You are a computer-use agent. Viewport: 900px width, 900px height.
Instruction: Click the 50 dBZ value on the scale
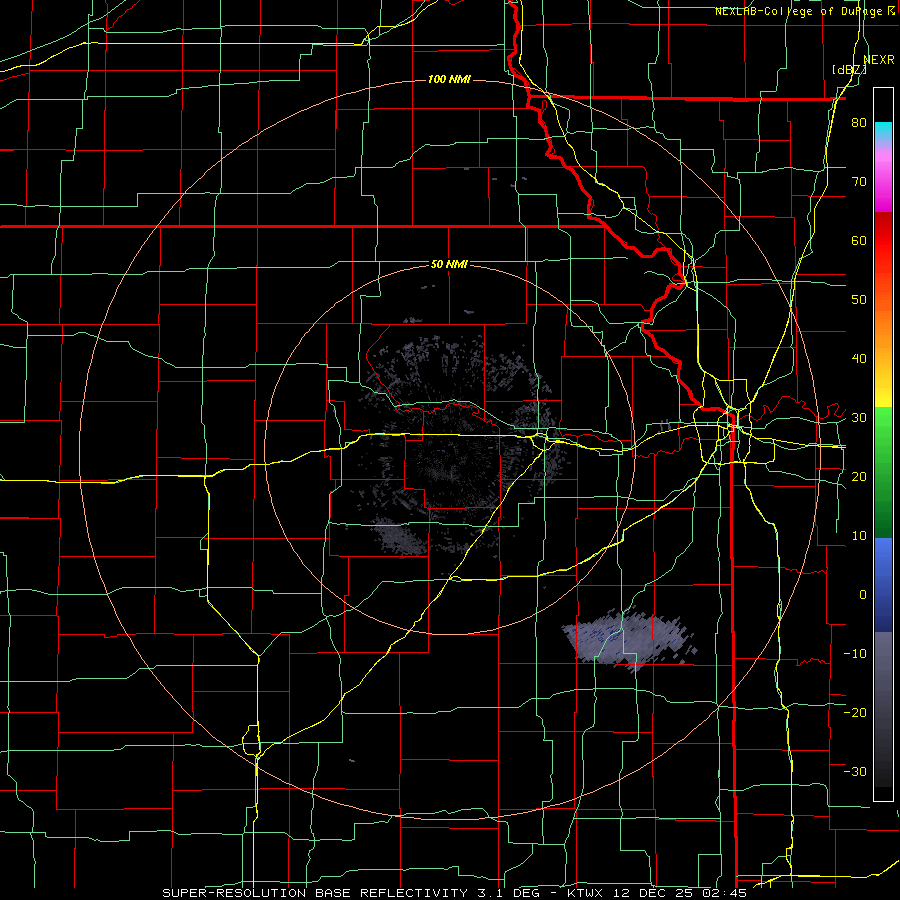[859, 300]
